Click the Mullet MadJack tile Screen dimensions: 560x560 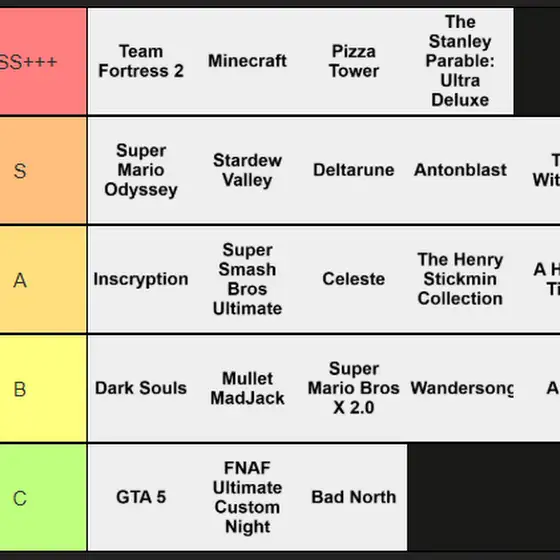tap(248, 388)
